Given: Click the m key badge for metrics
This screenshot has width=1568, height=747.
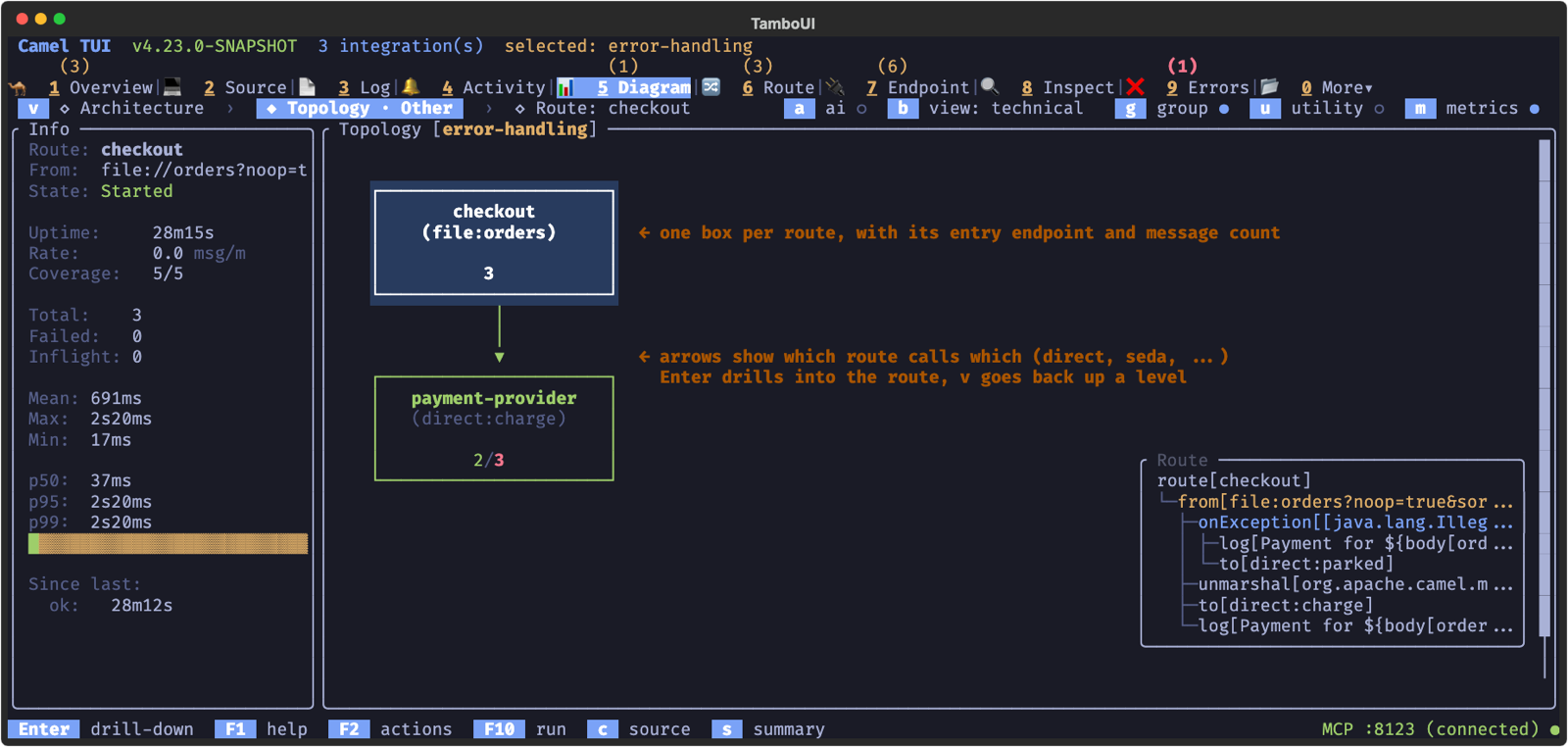Looking at the screenshot, I should tap(1420, 108).
